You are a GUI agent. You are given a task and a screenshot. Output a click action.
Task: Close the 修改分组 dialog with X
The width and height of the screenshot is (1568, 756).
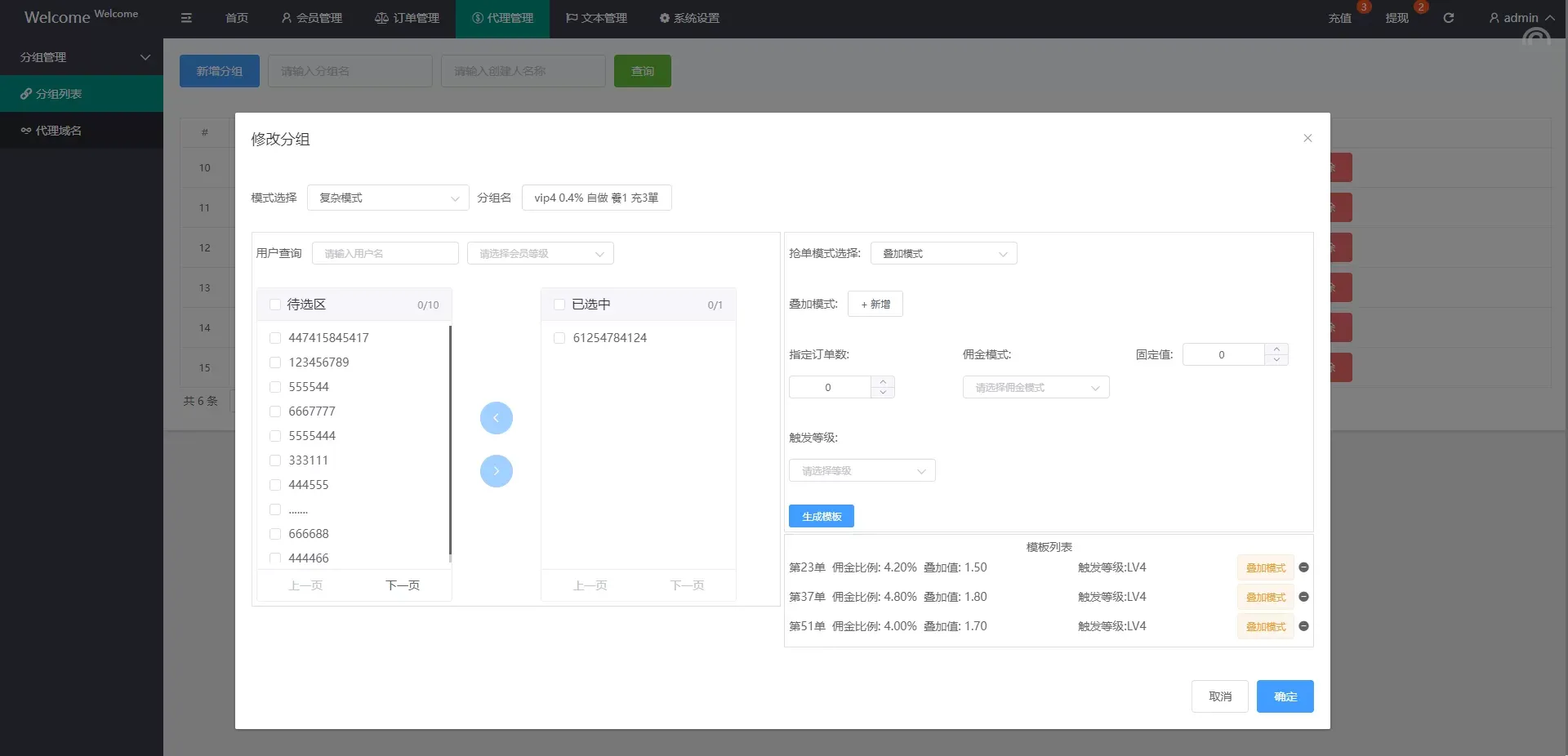(x=1307, y=138)
